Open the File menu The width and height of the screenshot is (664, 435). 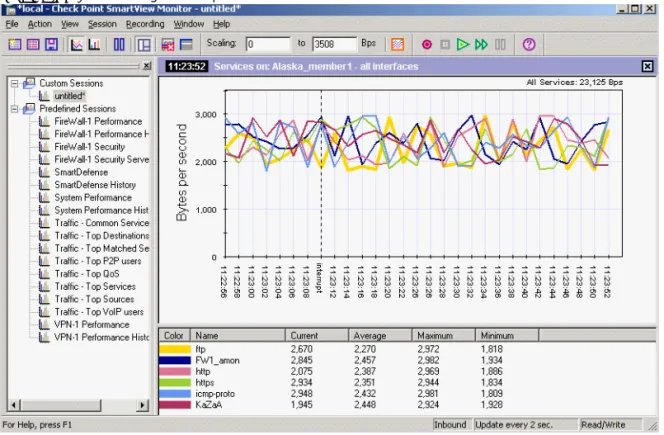tap(12, 24)
